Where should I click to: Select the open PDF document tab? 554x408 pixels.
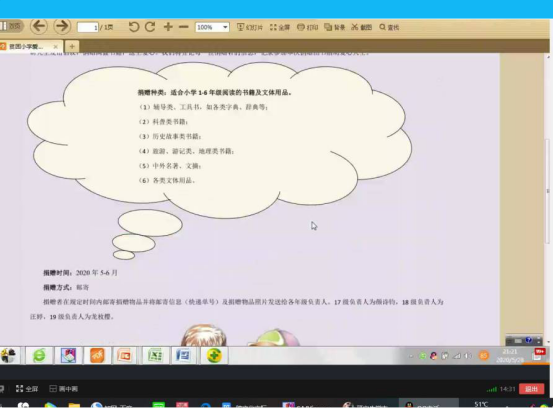click(29, 47)
